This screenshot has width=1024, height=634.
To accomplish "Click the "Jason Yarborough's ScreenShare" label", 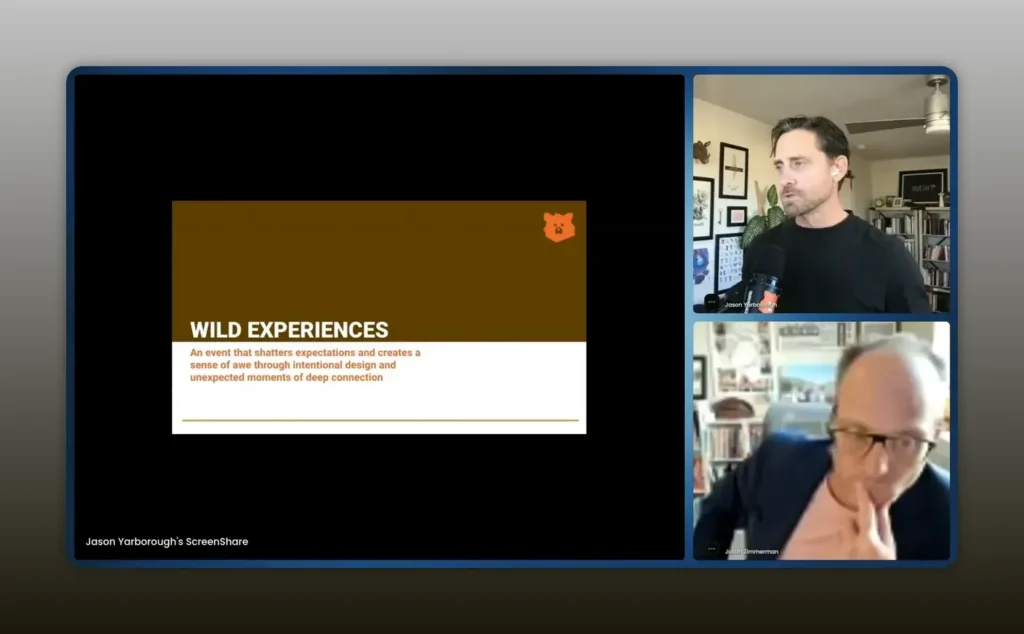I will 167,541.
